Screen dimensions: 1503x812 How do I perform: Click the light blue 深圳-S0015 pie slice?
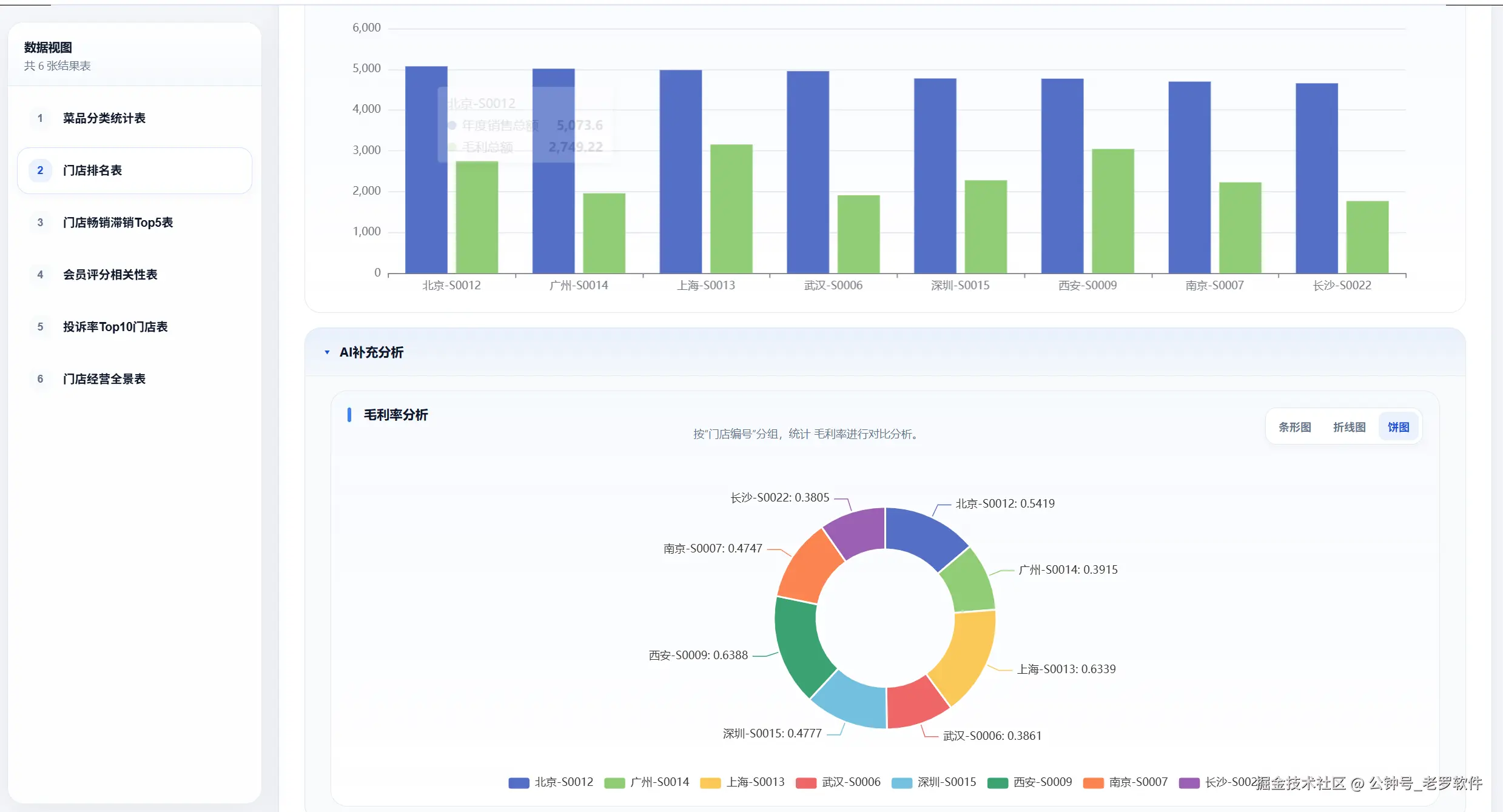(x=852, y=702)
